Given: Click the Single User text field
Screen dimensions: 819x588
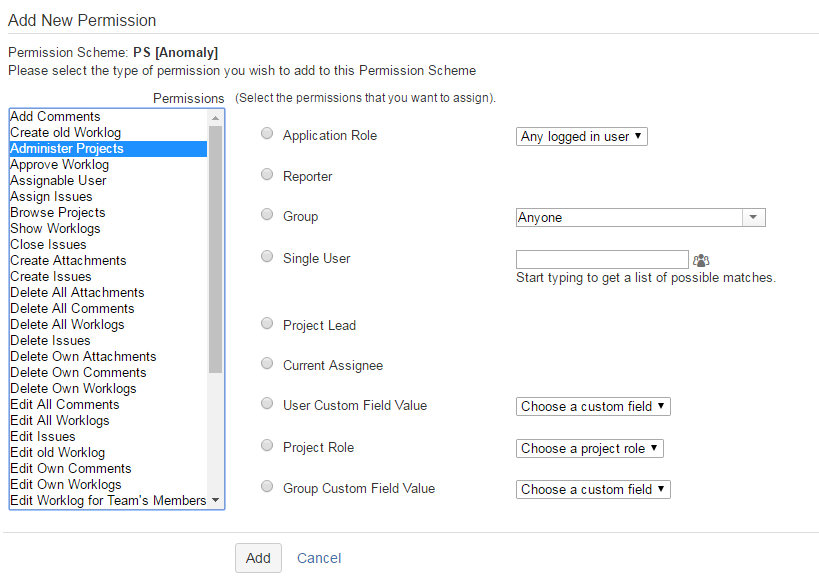Looking at the screenshot, I should coord(602,260).
